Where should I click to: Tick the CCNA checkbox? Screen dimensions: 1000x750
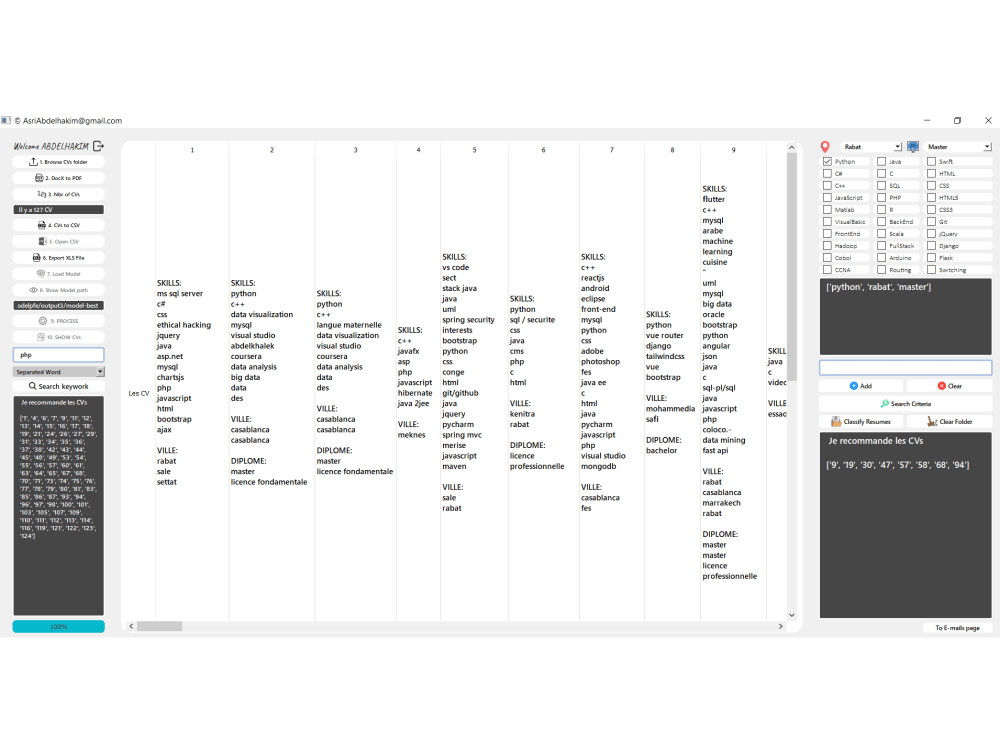(827, 270)
